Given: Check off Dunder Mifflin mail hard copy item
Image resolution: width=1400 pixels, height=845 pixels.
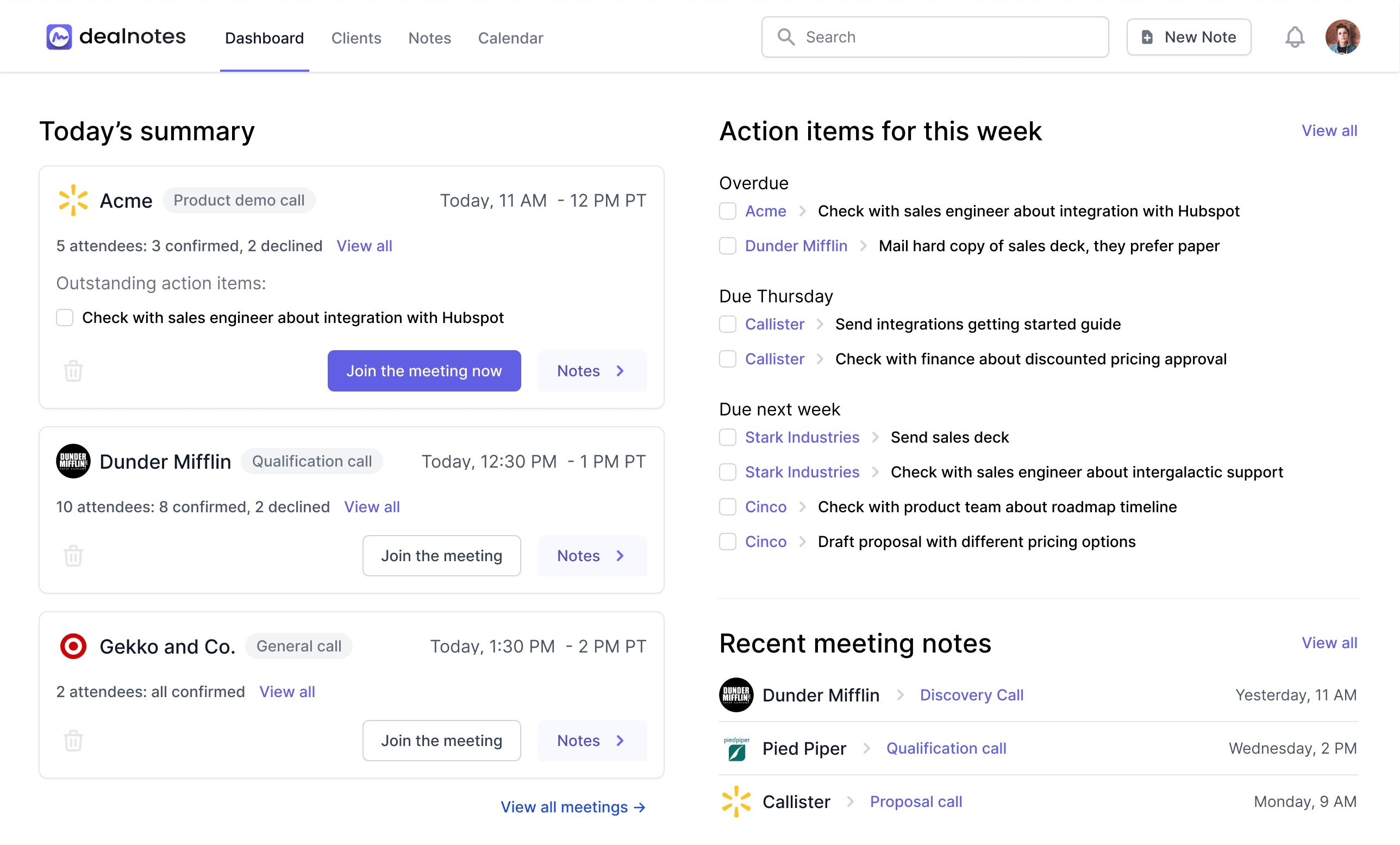Looking at the screenshot, I should [x=727, y=246].
